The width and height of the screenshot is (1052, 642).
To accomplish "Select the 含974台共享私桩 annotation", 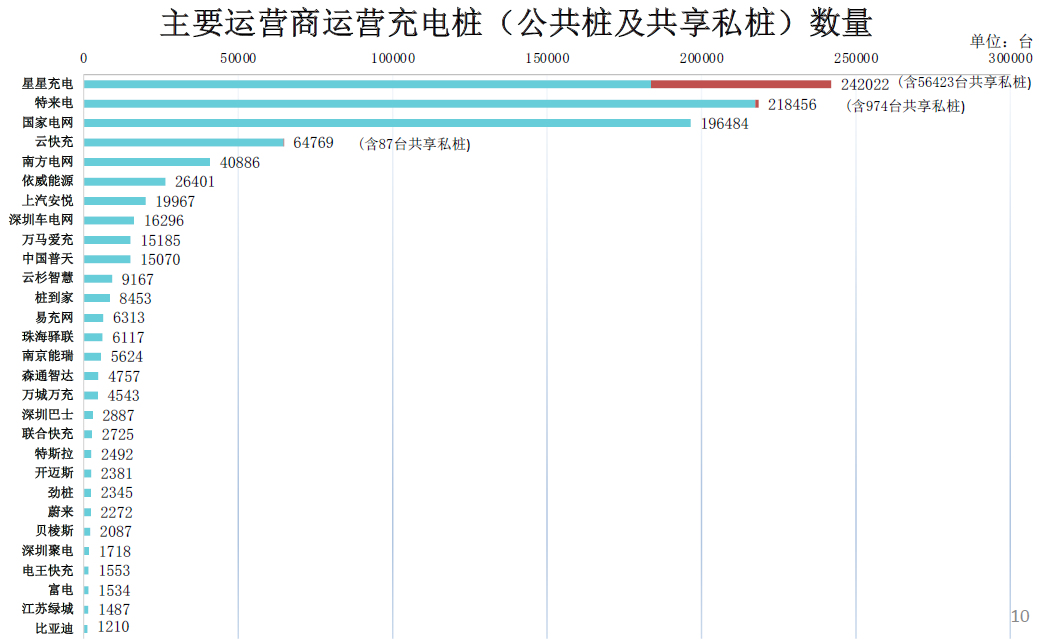I will click(905, 105).
